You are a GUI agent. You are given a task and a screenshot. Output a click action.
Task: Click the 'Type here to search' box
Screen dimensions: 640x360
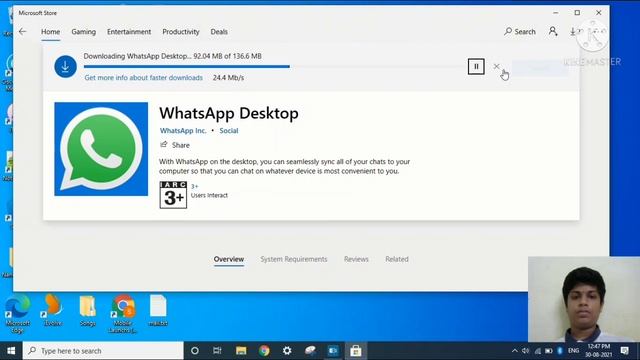click(x=103, y=351)
